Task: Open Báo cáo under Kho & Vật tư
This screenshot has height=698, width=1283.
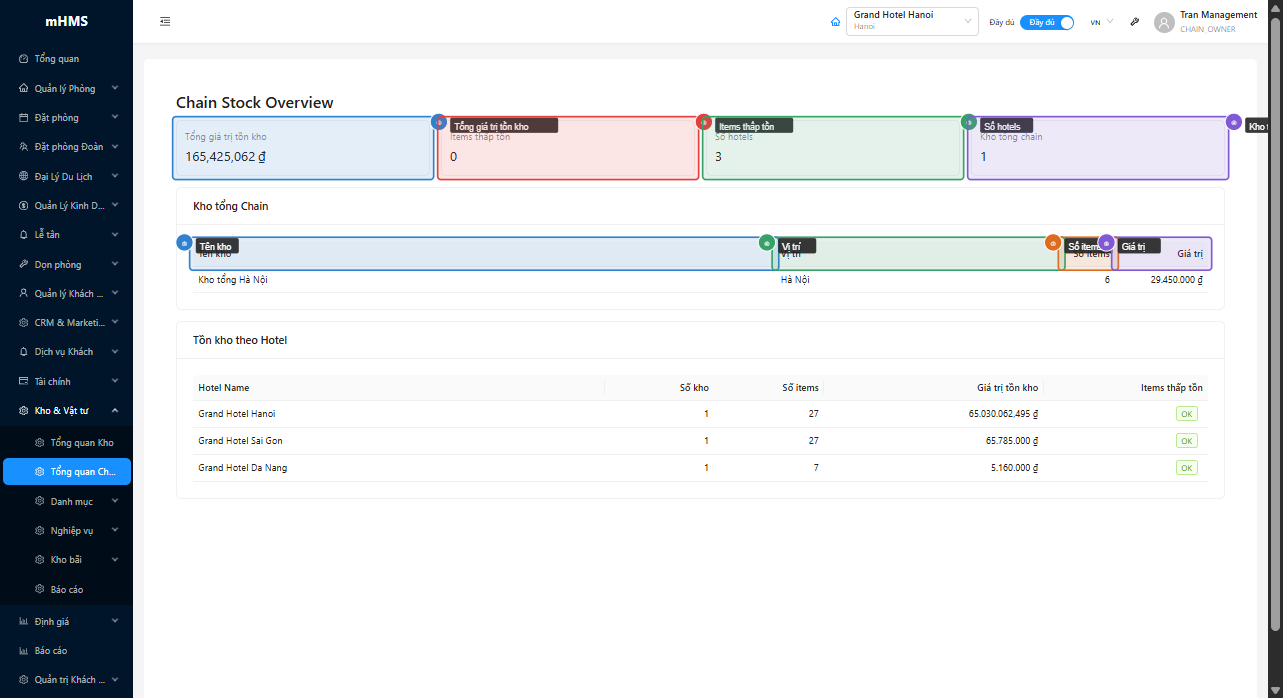Action: pos(66,590)
